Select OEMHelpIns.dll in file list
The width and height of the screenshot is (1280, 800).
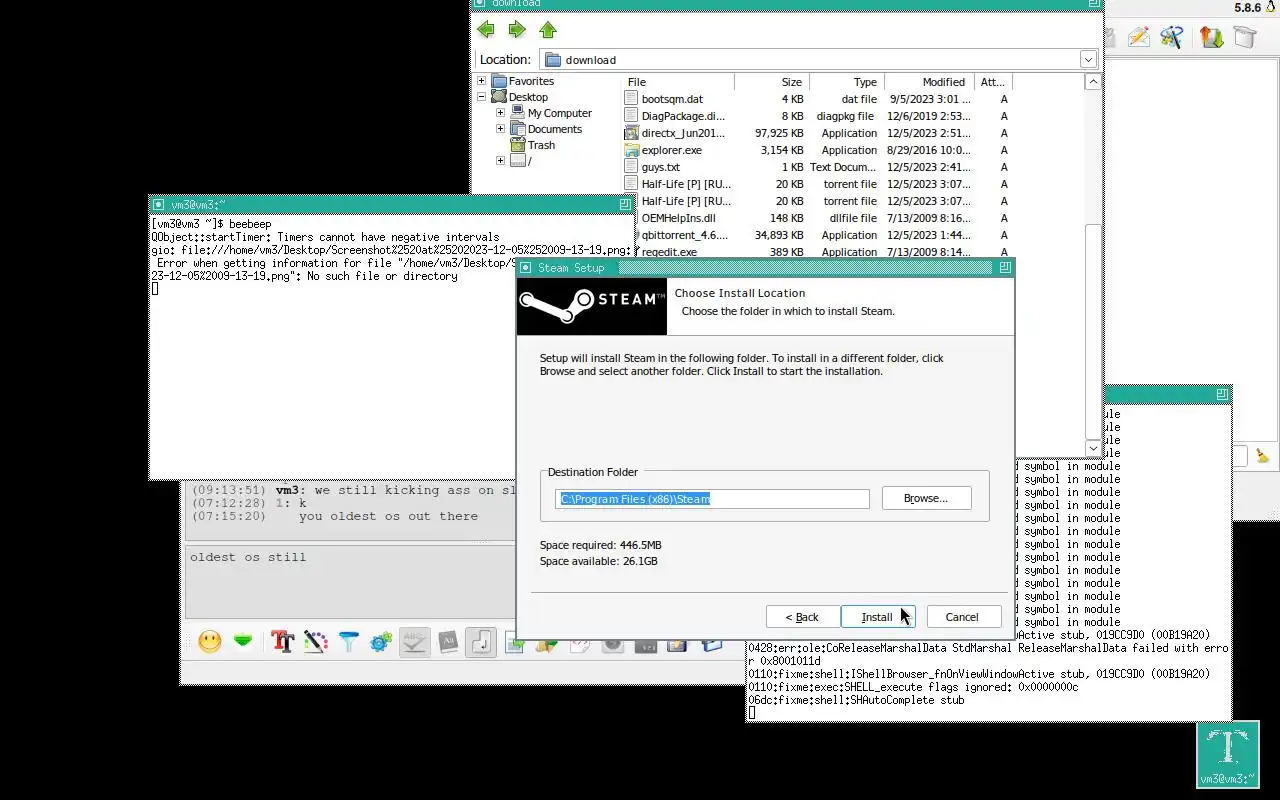point(678,218)
